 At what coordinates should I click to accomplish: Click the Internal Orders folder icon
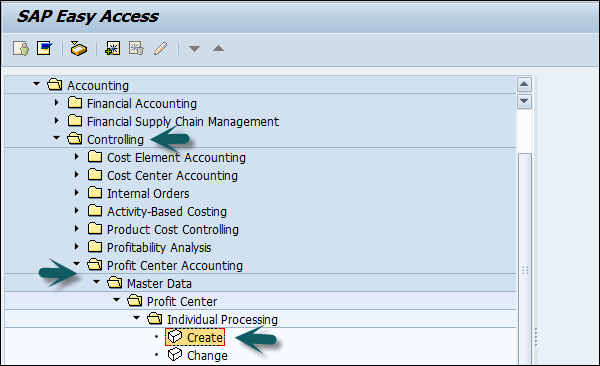(95, 193)
